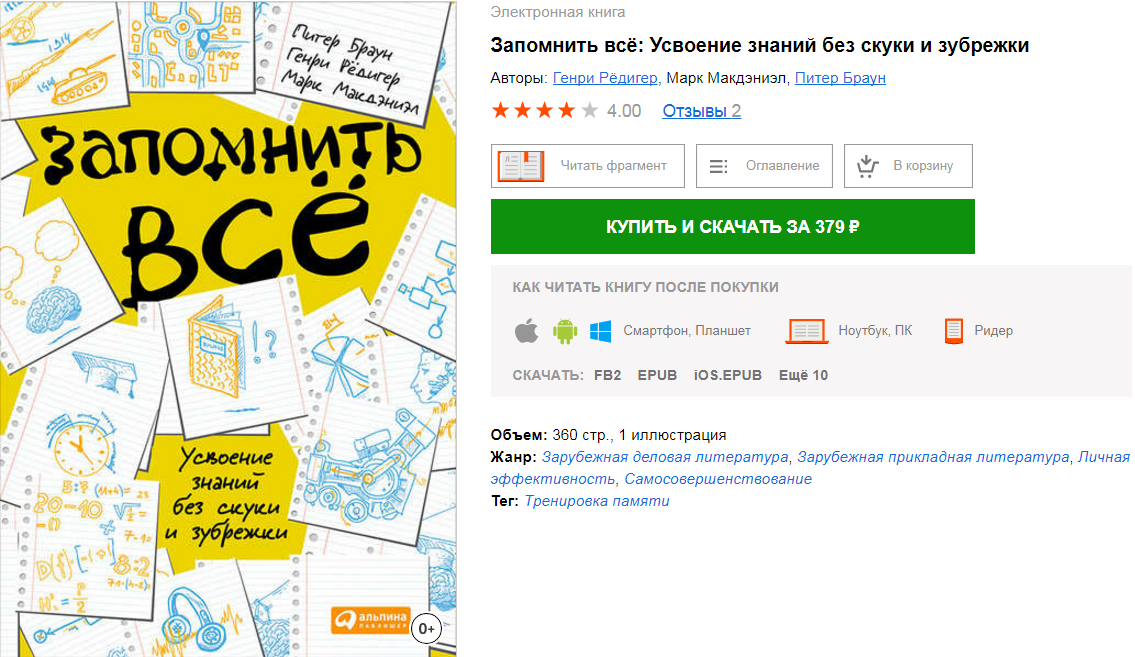Open author Питер Браун's page
This screenshot has width=1135, height=657.
tap(840, 78)
